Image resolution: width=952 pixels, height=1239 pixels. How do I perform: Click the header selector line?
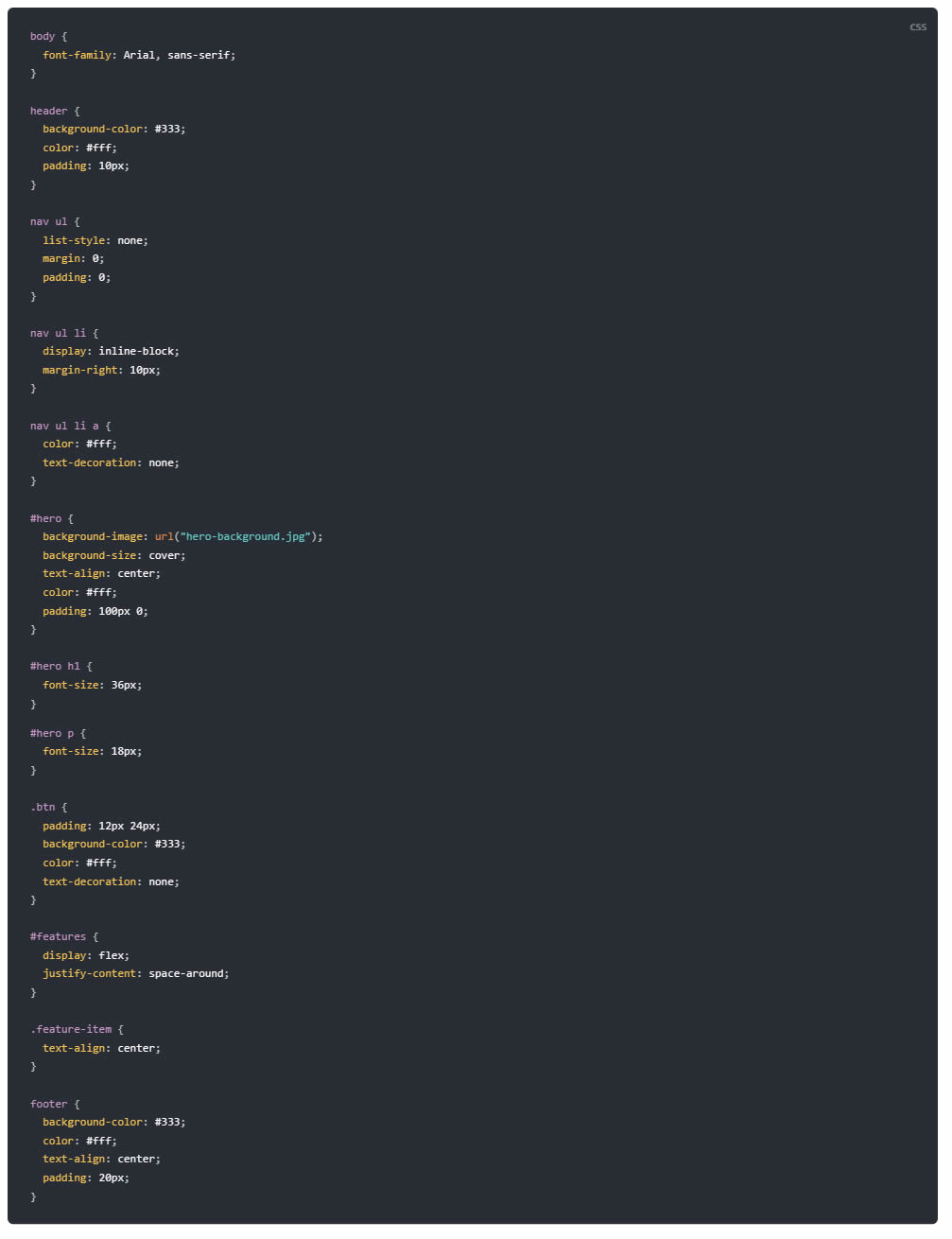click(55, 111)
